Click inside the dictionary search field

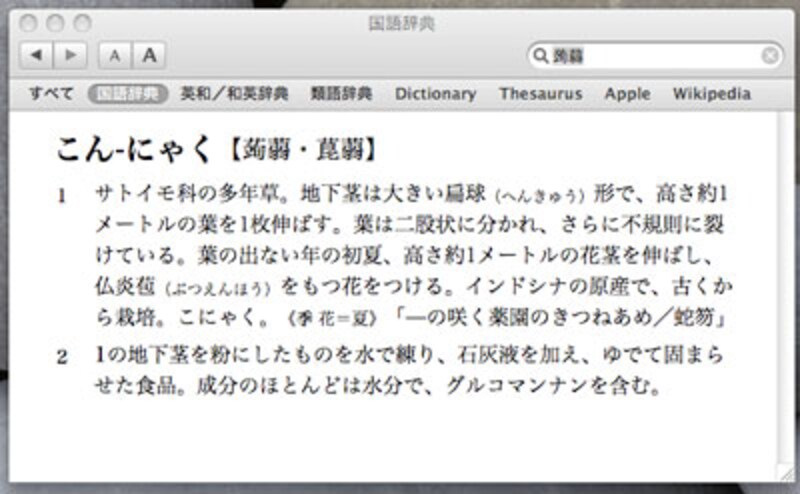[655, 55]
